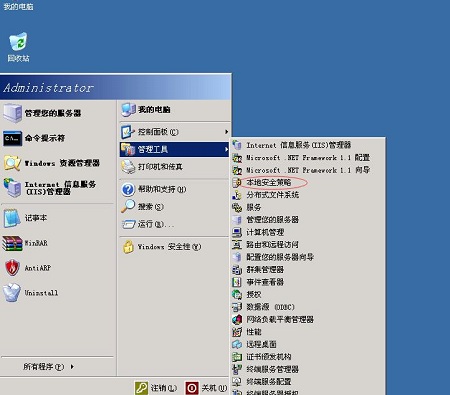
Task: Open the Recycle Bin desktop icon
Action: coord(18,42)
